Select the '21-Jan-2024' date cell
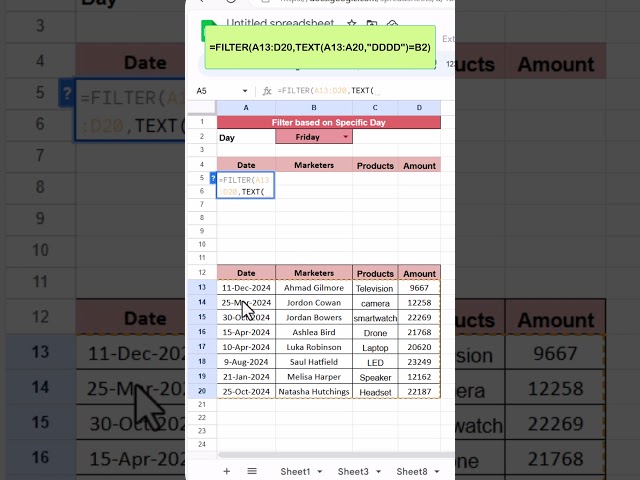This screenshot has width=640, height=480. point(246,377)
